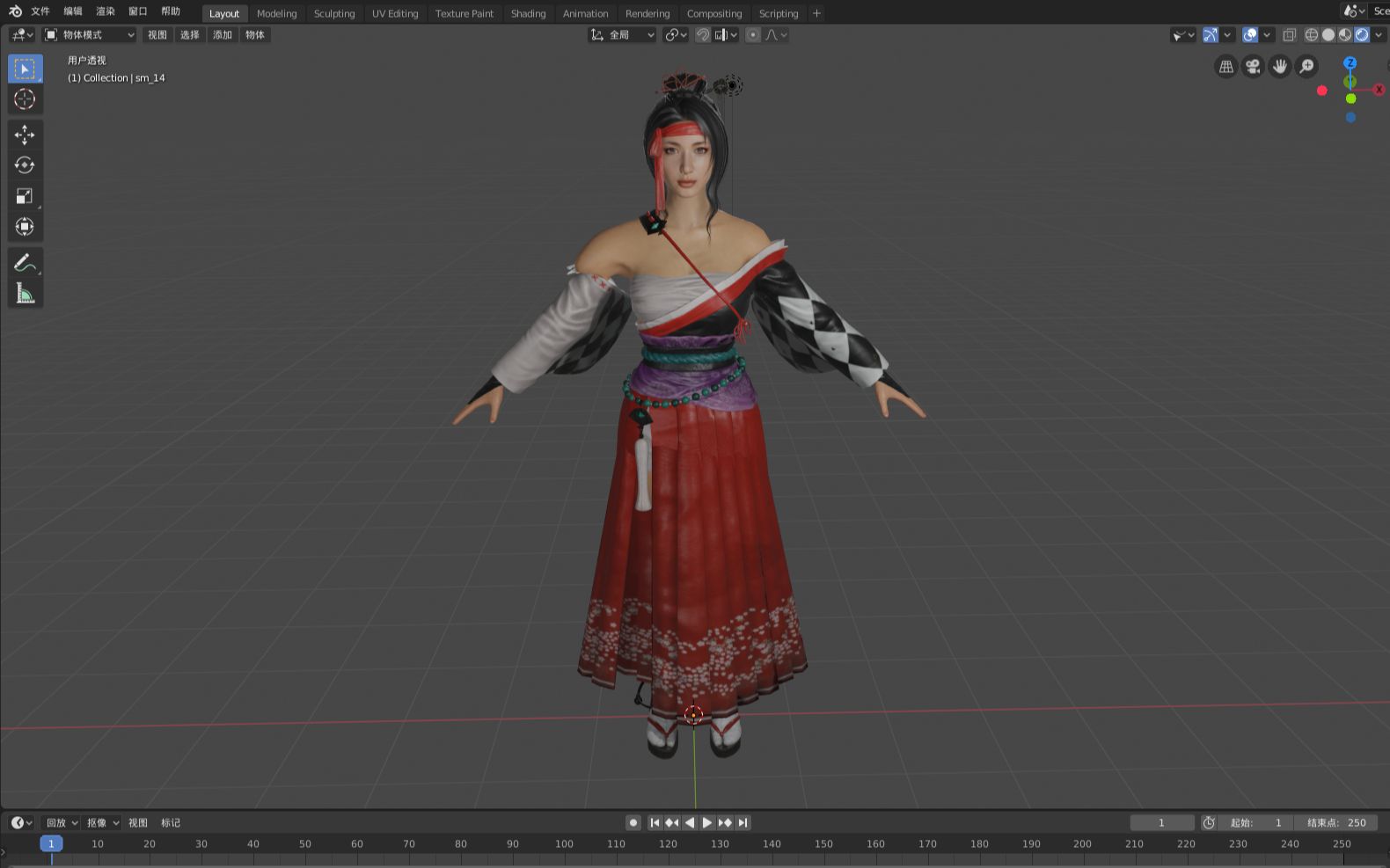Select the Scale tool
This screenshot has height=868, width=1390.
point(25,196)
